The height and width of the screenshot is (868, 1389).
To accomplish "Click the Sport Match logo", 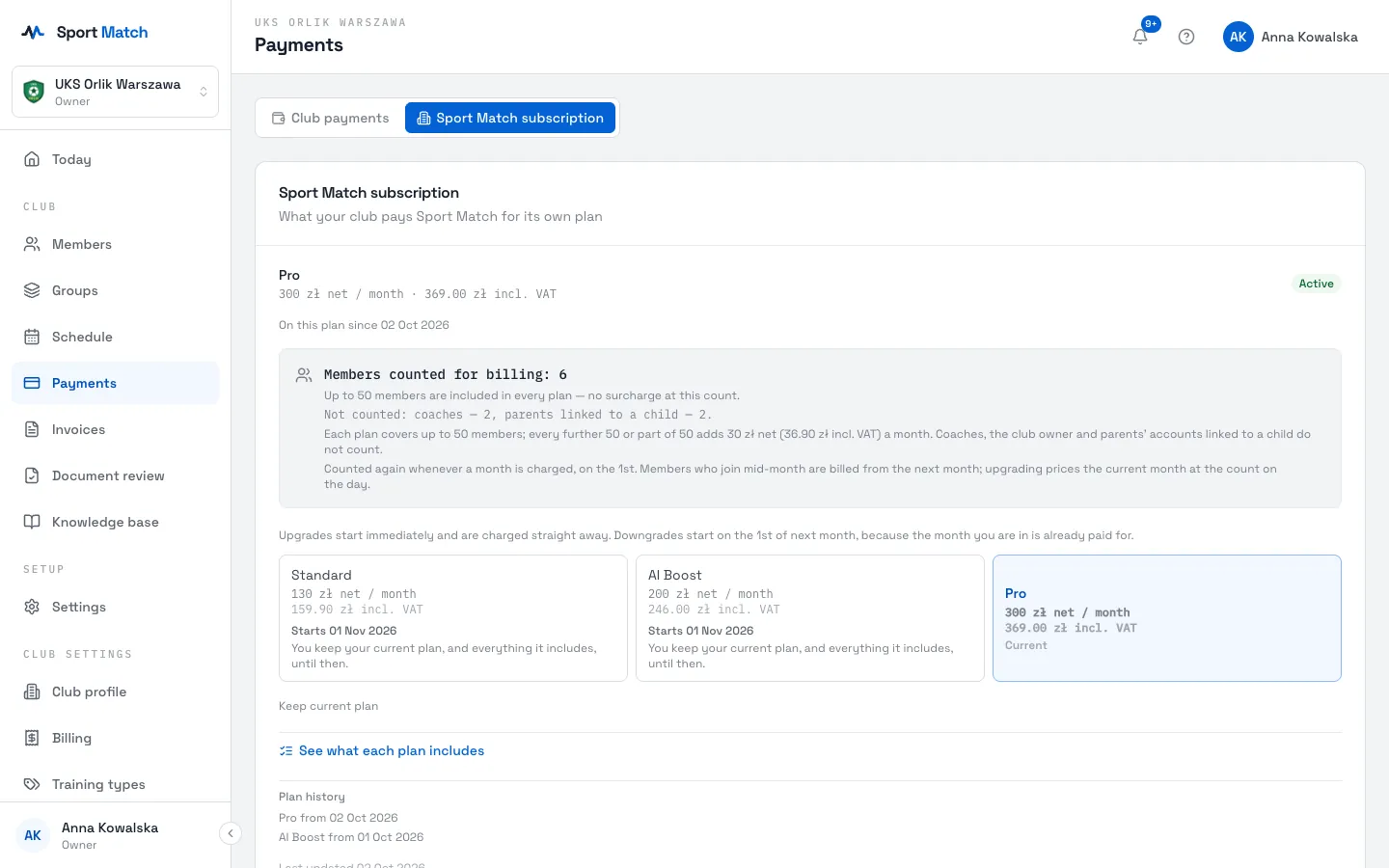I will (x=85, y=32).
